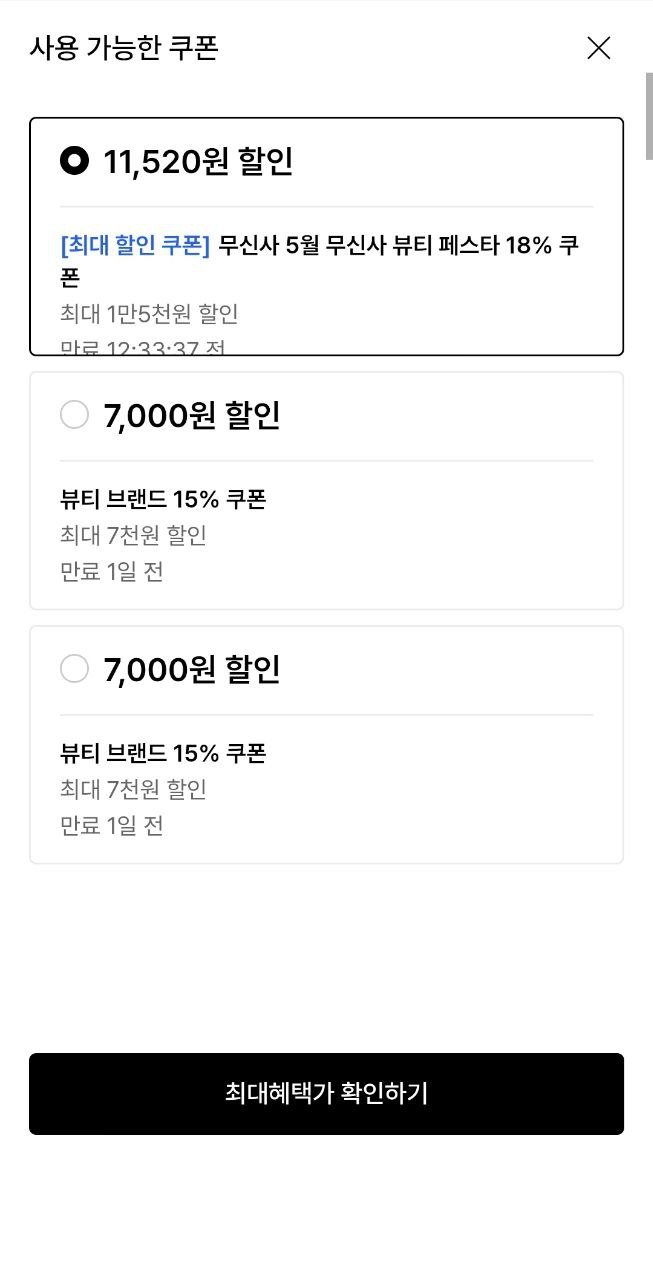The height and width of the screenshot is (1280, 653).
Task: Click the 사용 가능한 쿠폰 header title
Action: click(x=124, y=48)
